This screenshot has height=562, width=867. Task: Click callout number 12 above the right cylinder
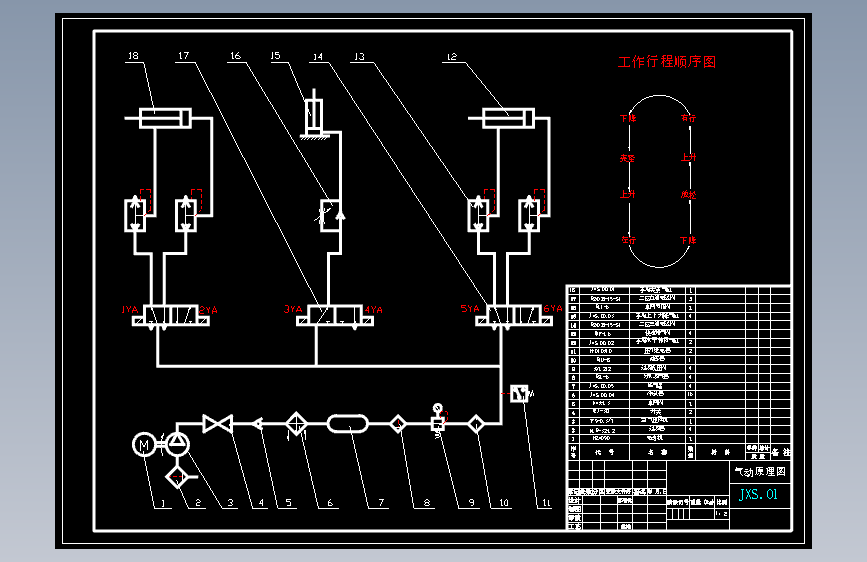coord(452,56)
